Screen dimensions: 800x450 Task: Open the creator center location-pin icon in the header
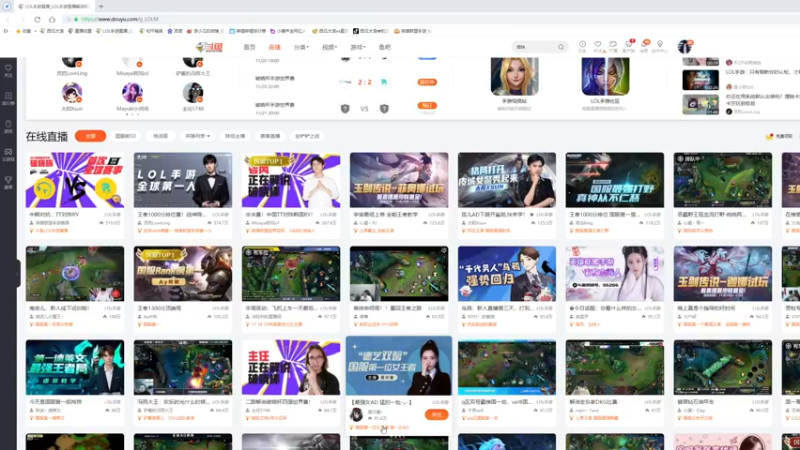(660, 46)
